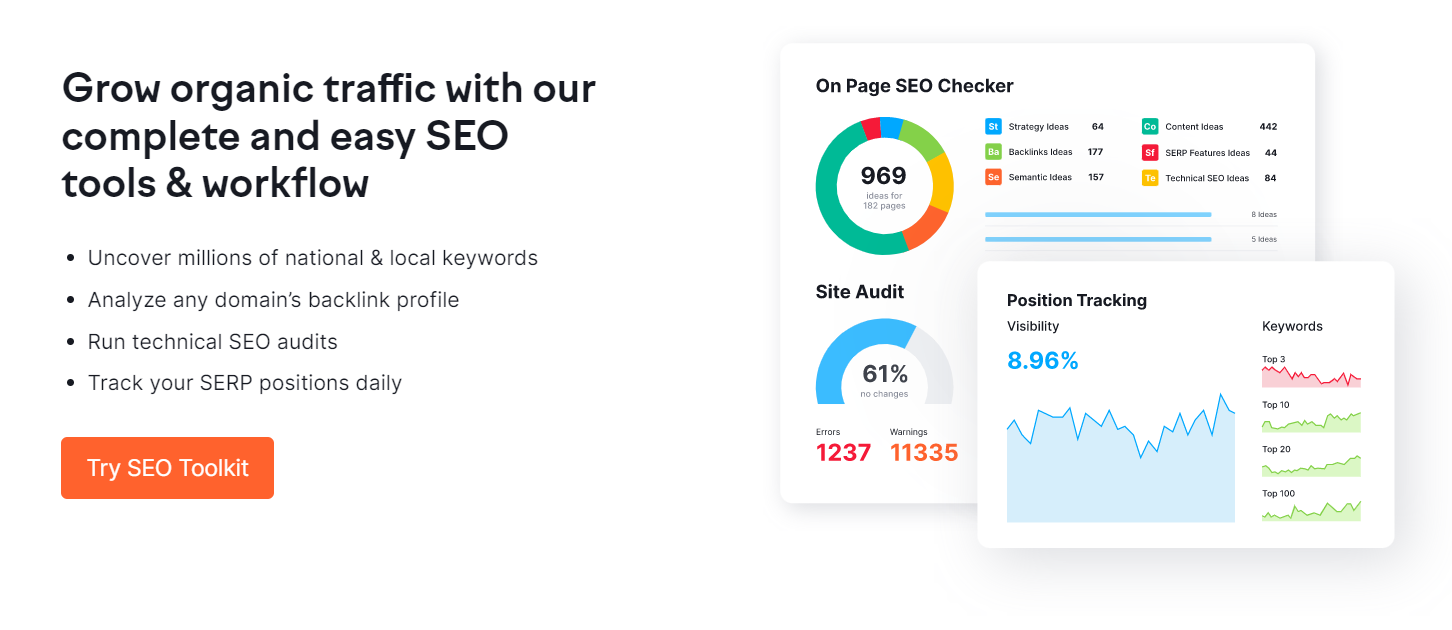This screenshot has height=630, width=1452.
Task: Click the blue Visibility area chart
Action: [x=1120, y=475]
